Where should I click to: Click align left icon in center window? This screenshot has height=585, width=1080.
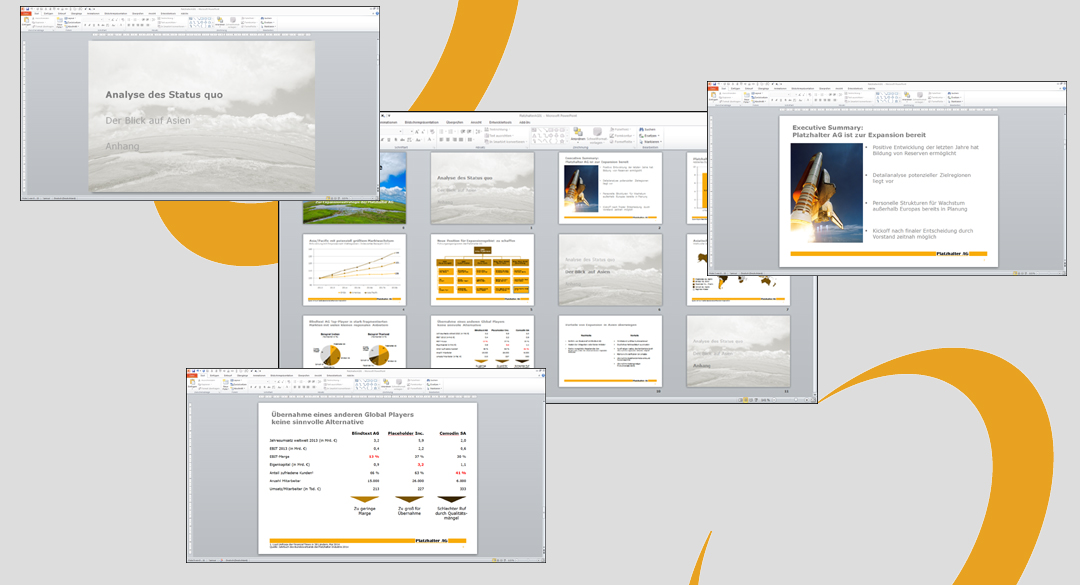(441, 139)
